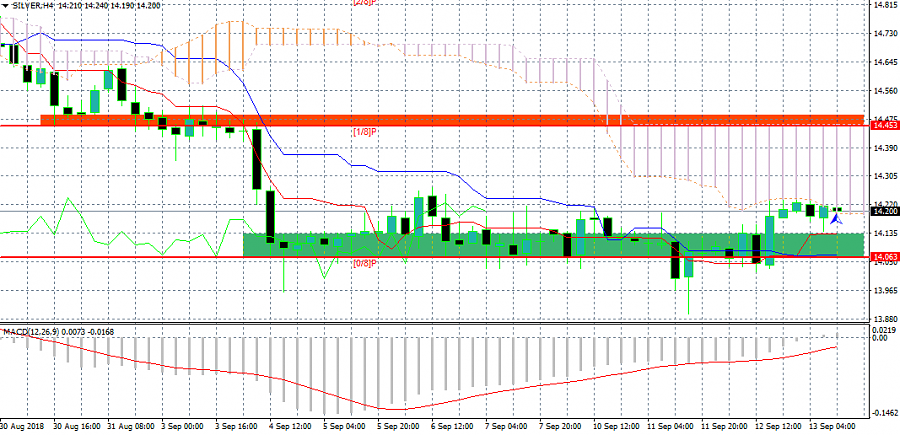Image resolution: width=900 pixels, height=435 pixels.
Task: Click the -0.1462 MACD scale value
Action: pyautogui.click(x=883, y=412)
